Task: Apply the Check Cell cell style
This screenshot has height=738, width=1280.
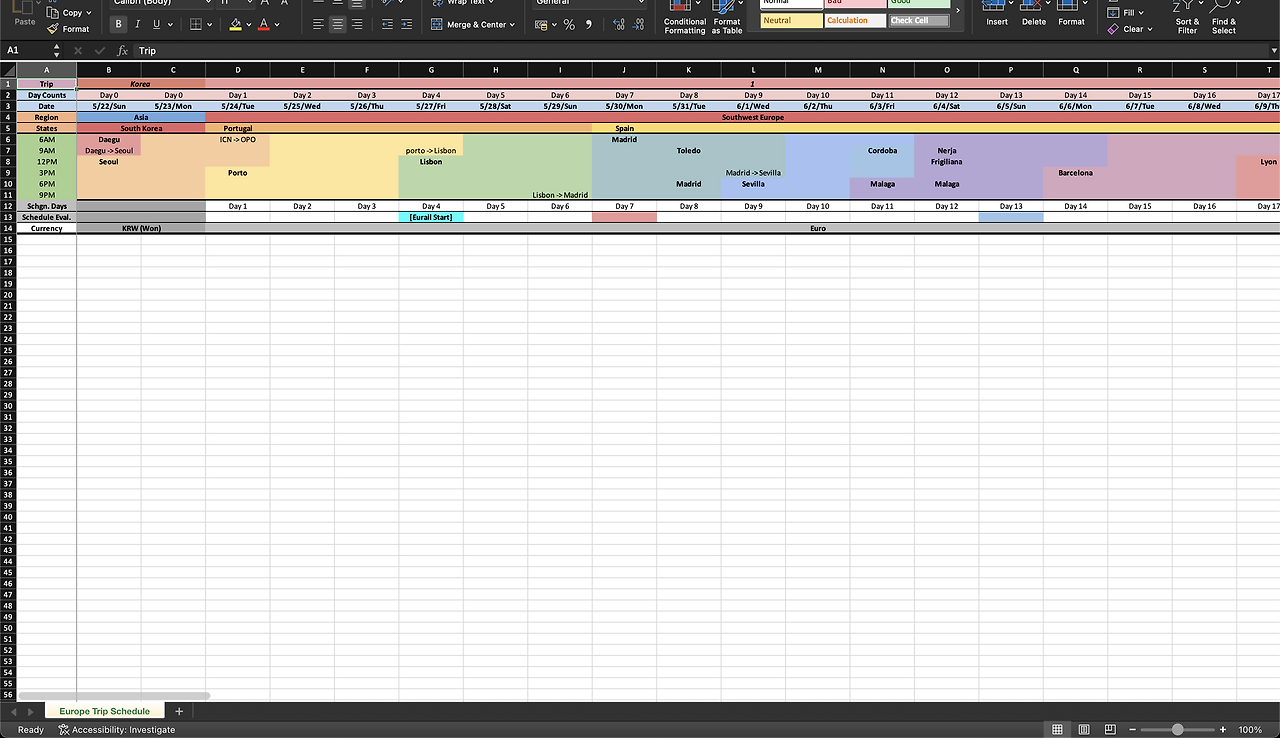Action: coord(918,19)
